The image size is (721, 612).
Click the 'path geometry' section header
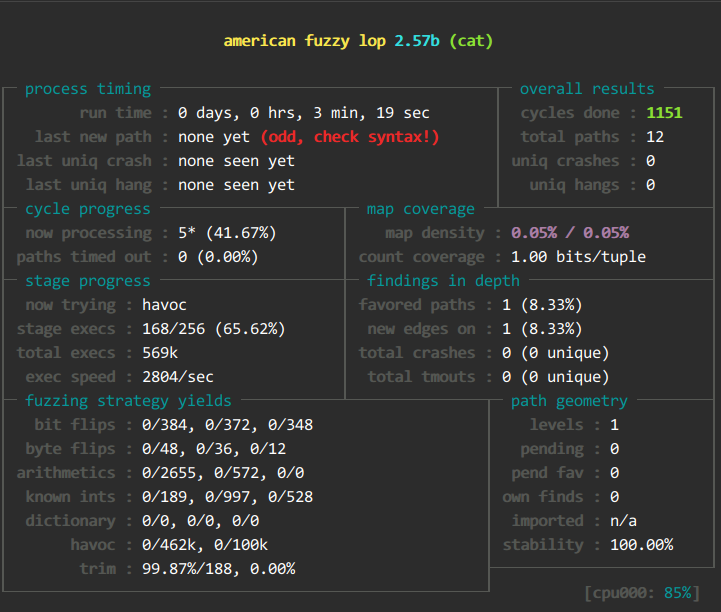click(x=569, y=400)
